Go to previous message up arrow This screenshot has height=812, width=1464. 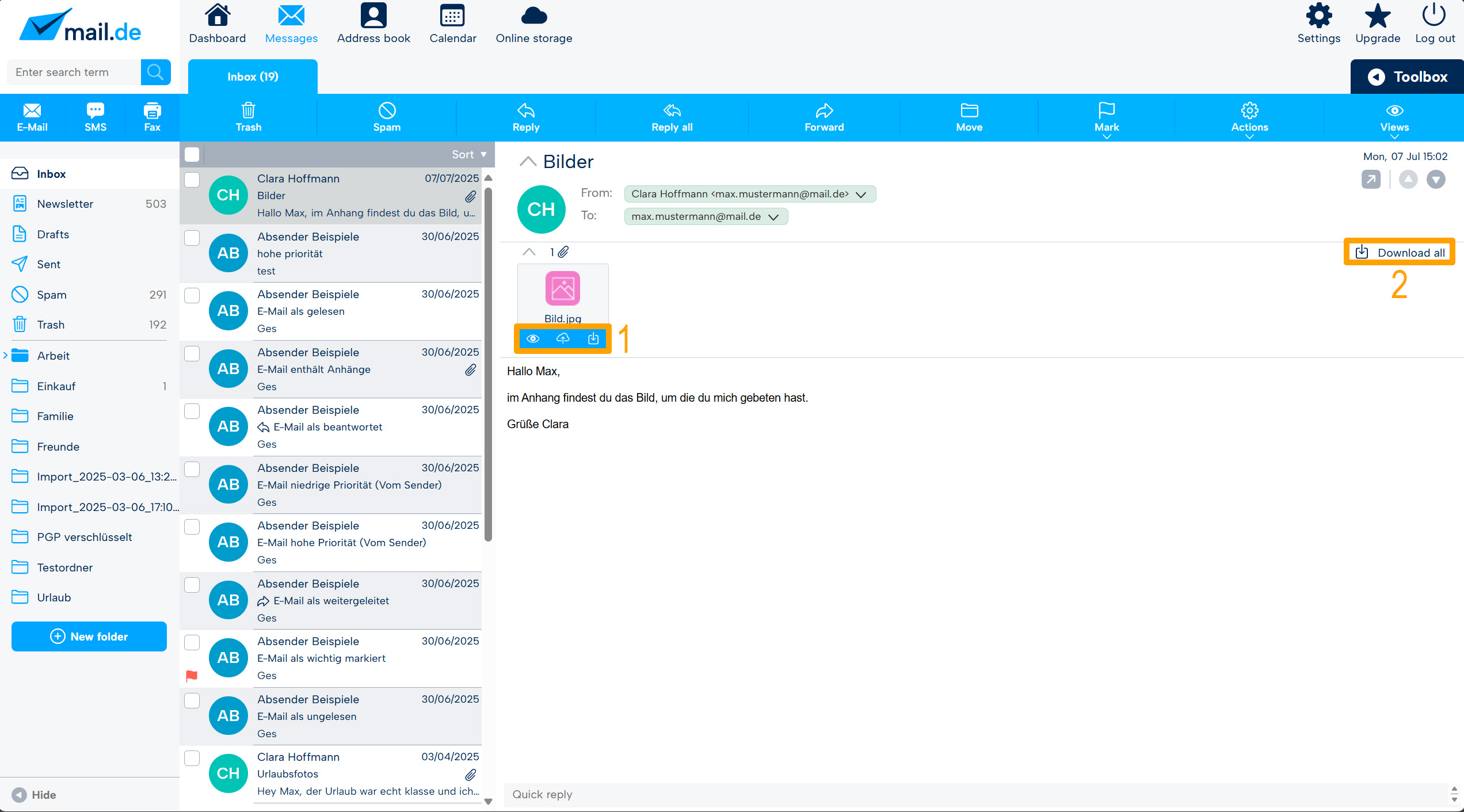pyautogui.click(x=1408, y=180)
